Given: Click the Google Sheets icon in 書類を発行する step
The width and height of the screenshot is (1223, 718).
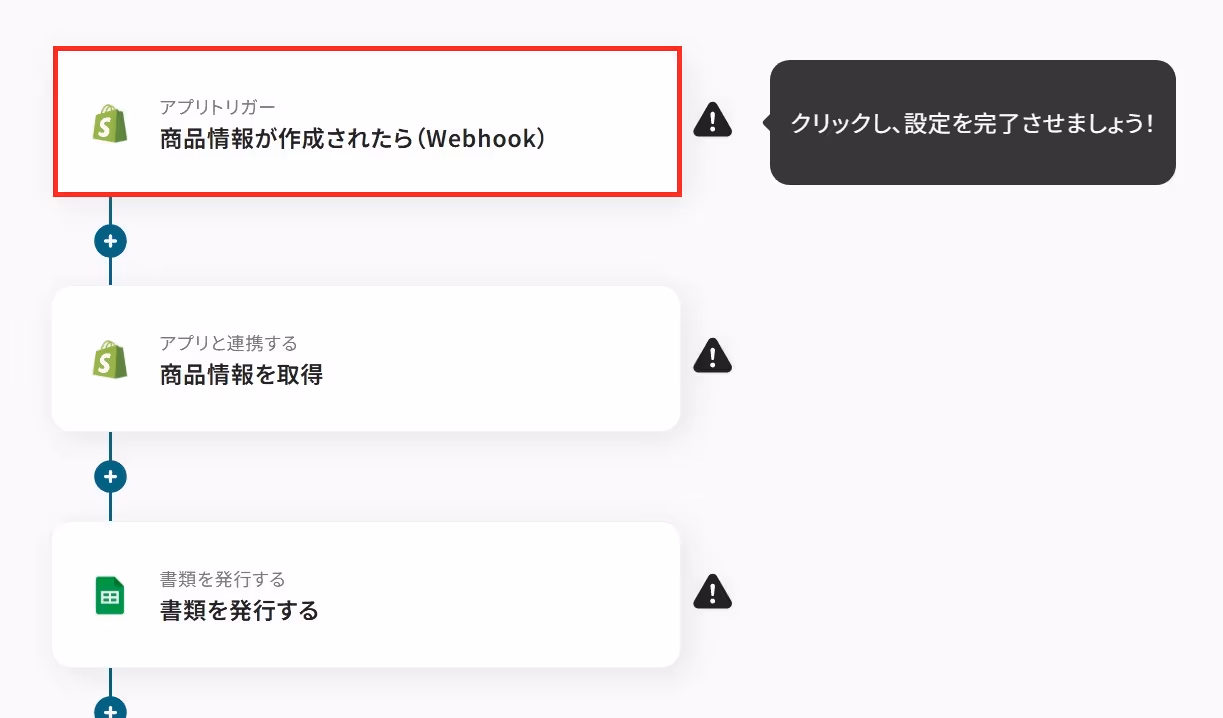Looking at the screenshot, I should (x=110, y=595).
